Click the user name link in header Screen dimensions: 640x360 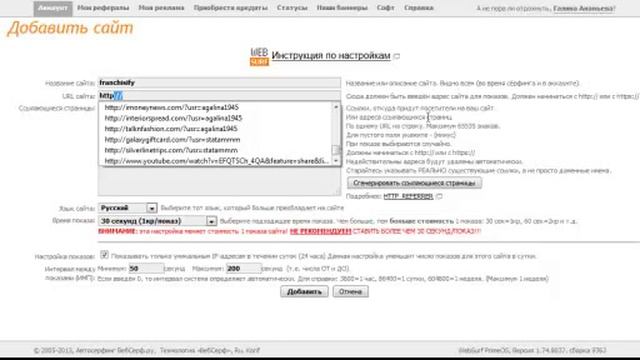584,8
